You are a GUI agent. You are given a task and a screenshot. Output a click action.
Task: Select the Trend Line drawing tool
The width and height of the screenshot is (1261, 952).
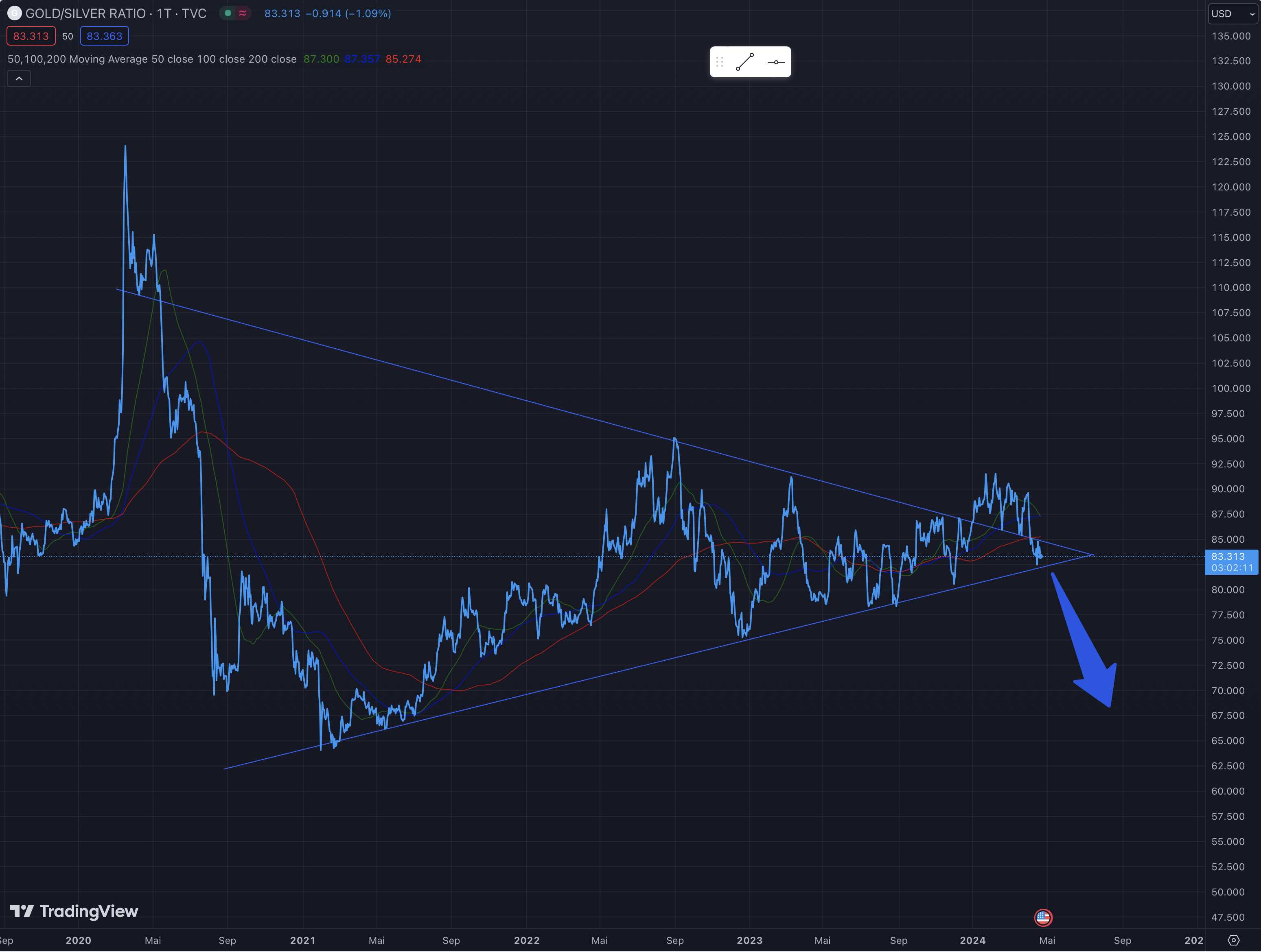744,61
